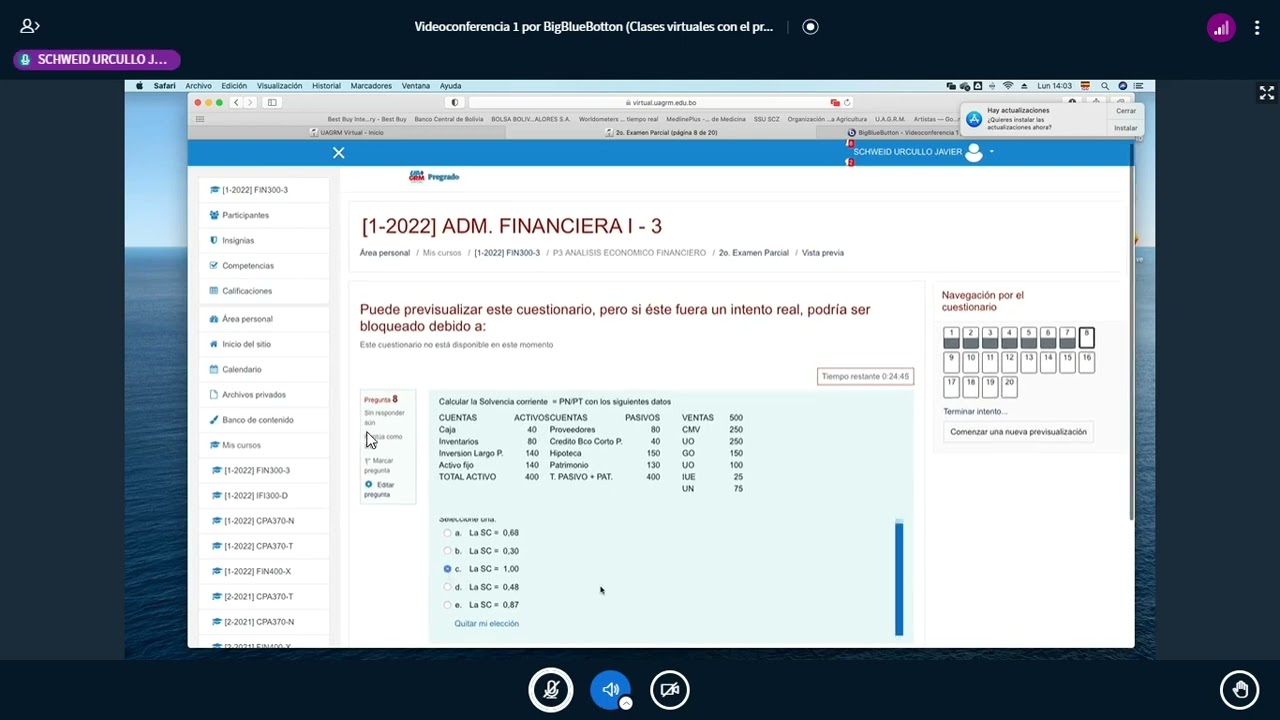Click Quitar mi elección link
The image size is (1280, 720).
pyautogui.click(x=487, y=623)
